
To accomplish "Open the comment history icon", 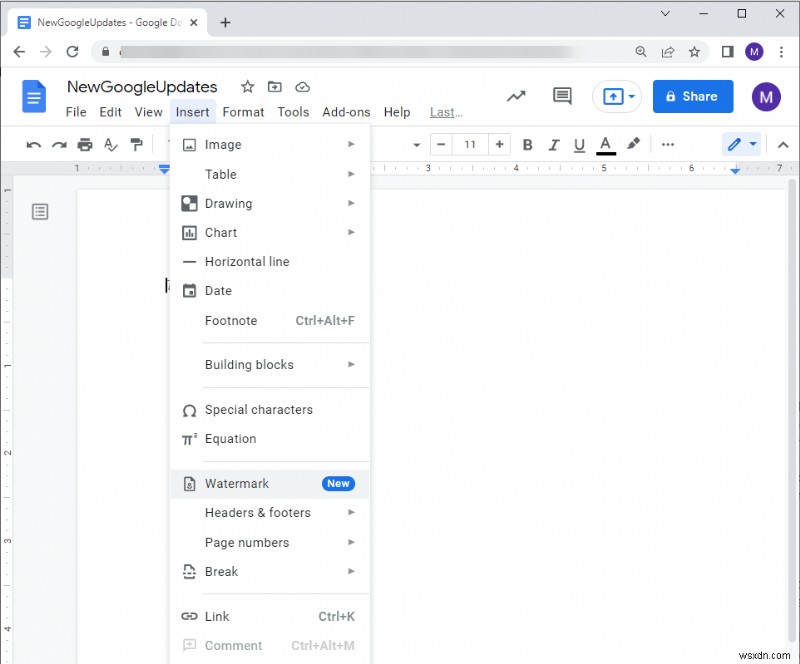I will pyautogui.click(x=561, y=96).
